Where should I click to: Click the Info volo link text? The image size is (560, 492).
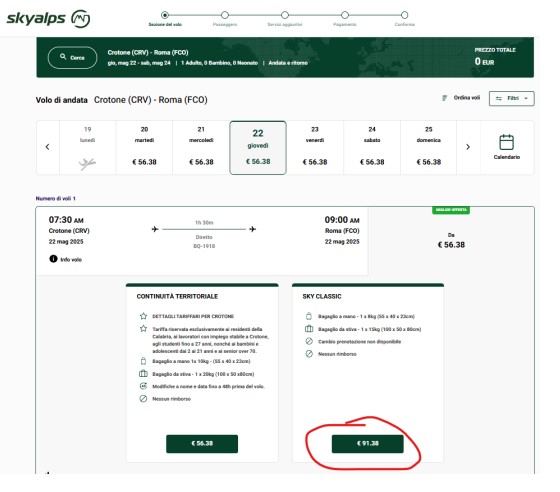pos(71,260)
